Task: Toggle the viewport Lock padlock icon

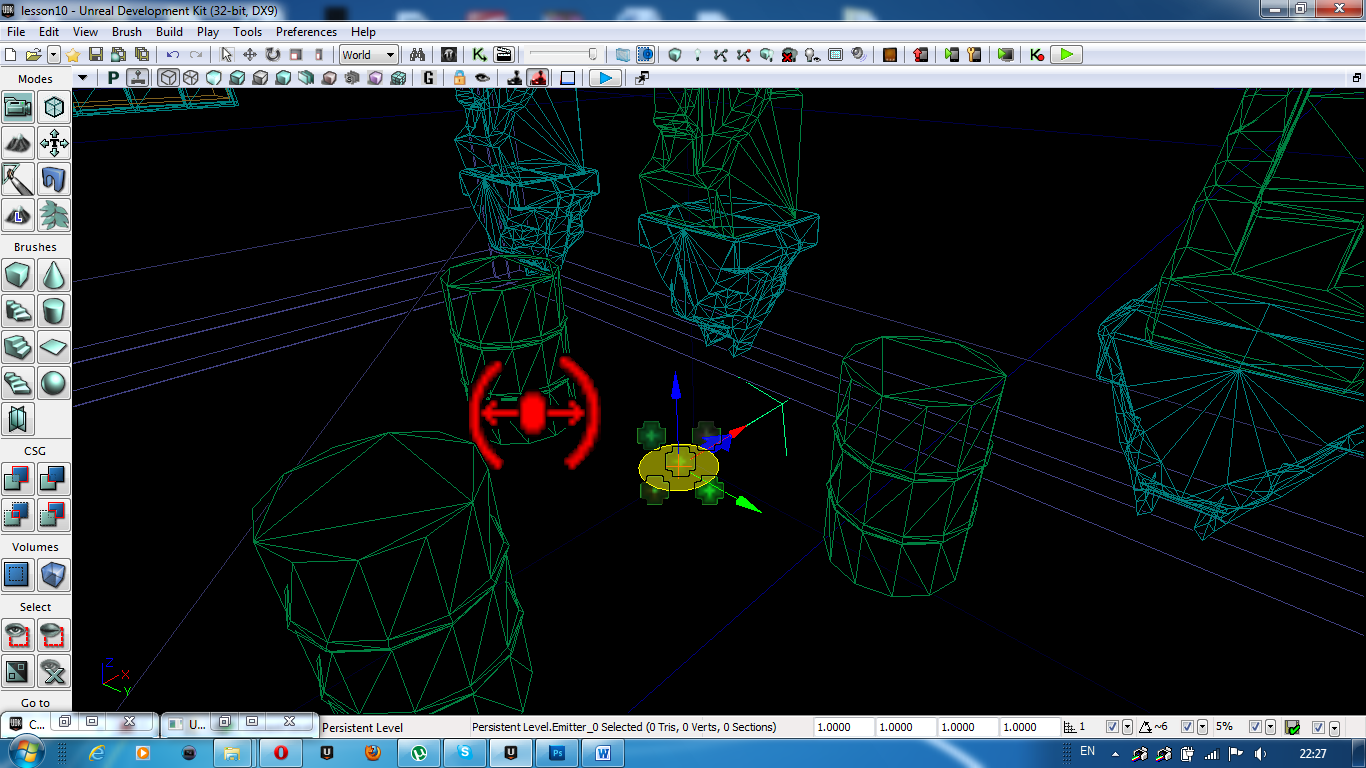Action: pyautogui.click(x=460, y=78)
